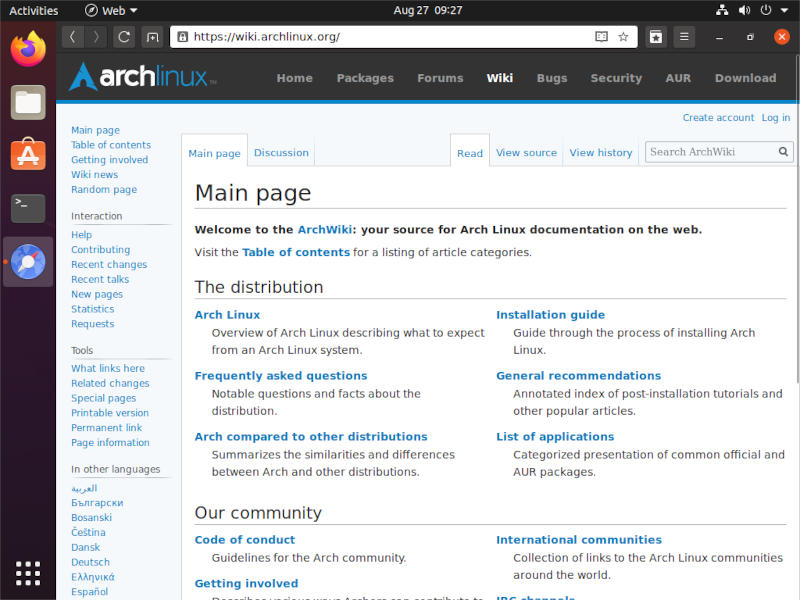Reload the current page
The width and height of the screenshot is (800, 600).
123,36
